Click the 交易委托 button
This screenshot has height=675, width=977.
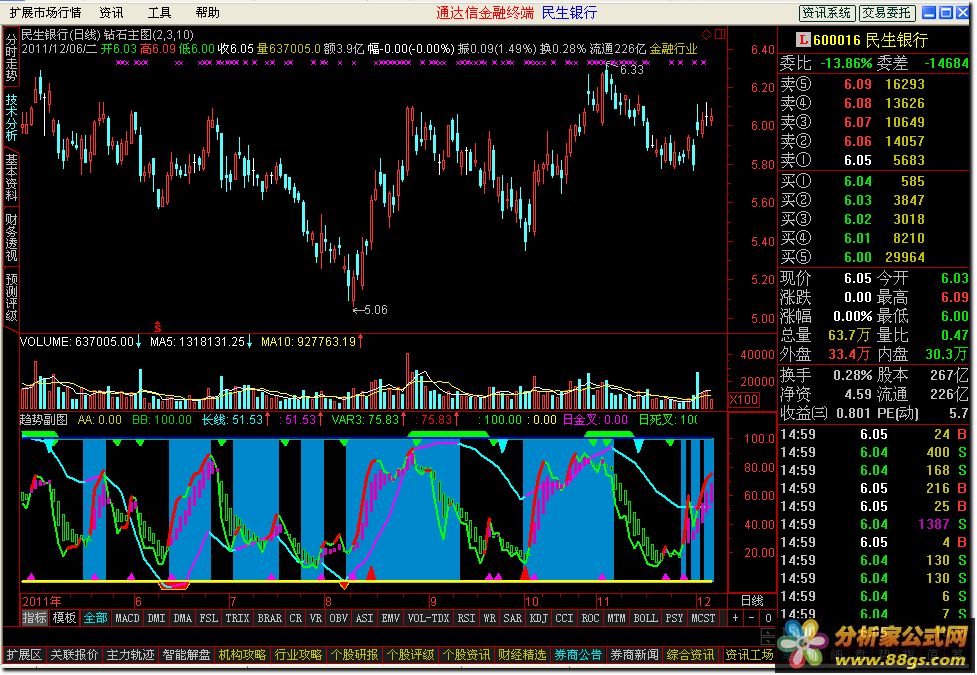[x=887, y=12]
